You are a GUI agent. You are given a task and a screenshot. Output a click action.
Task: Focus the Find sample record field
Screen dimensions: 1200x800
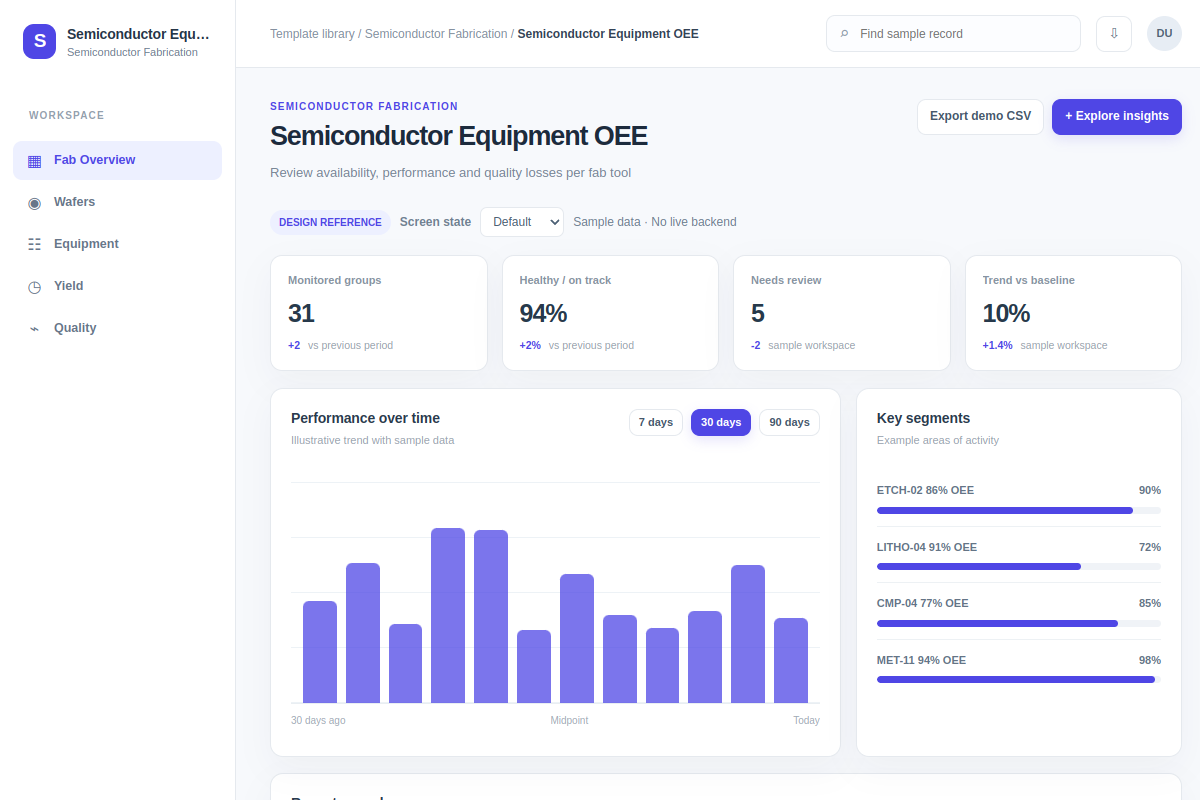click(953, 33)
